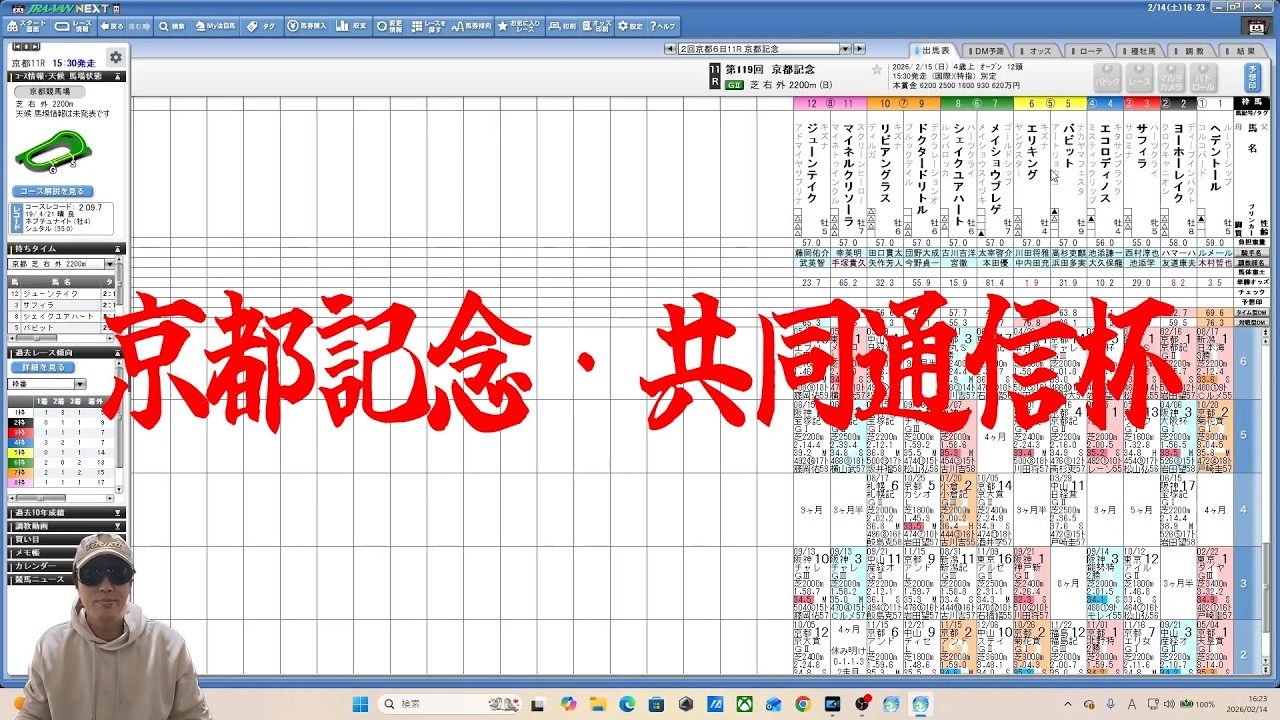The width and height of the screenshot is (1280, 720).
Task: Go to previous race with left arrow
Action: 670,49
